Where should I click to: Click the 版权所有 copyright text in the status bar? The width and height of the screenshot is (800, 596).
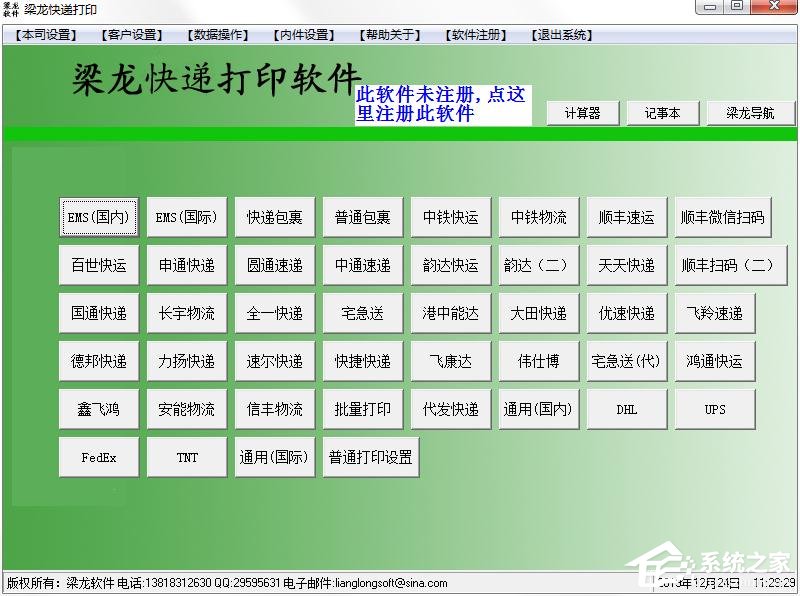coord(31,583)
